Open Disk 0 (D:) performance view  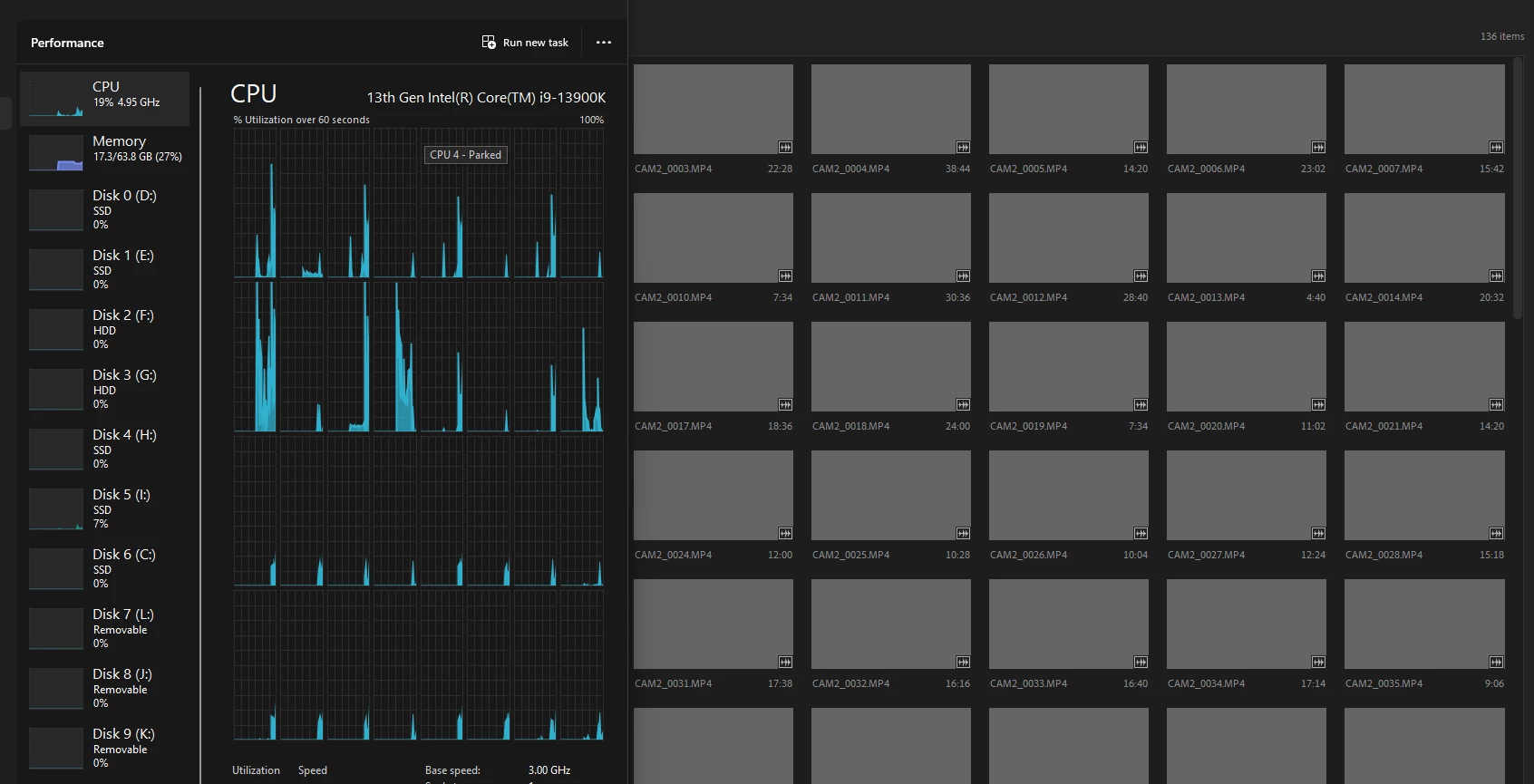(105, 209)
